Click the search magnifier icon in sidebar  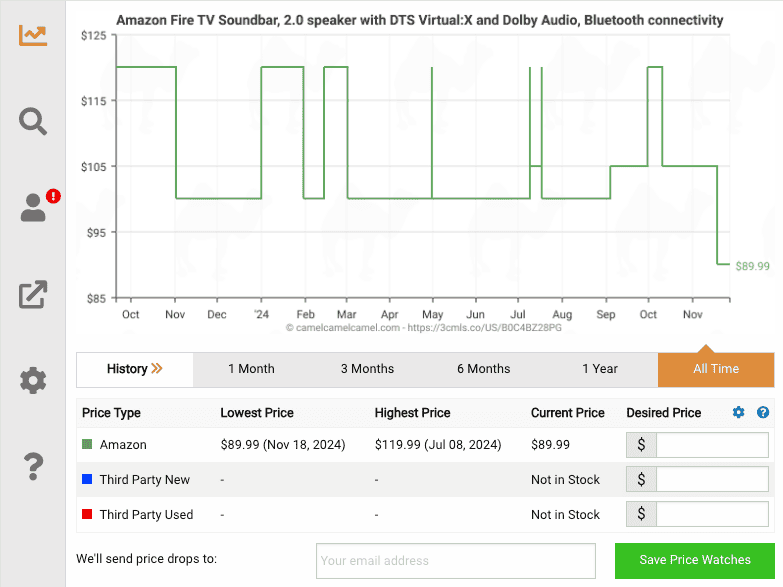tap(33, 121)
